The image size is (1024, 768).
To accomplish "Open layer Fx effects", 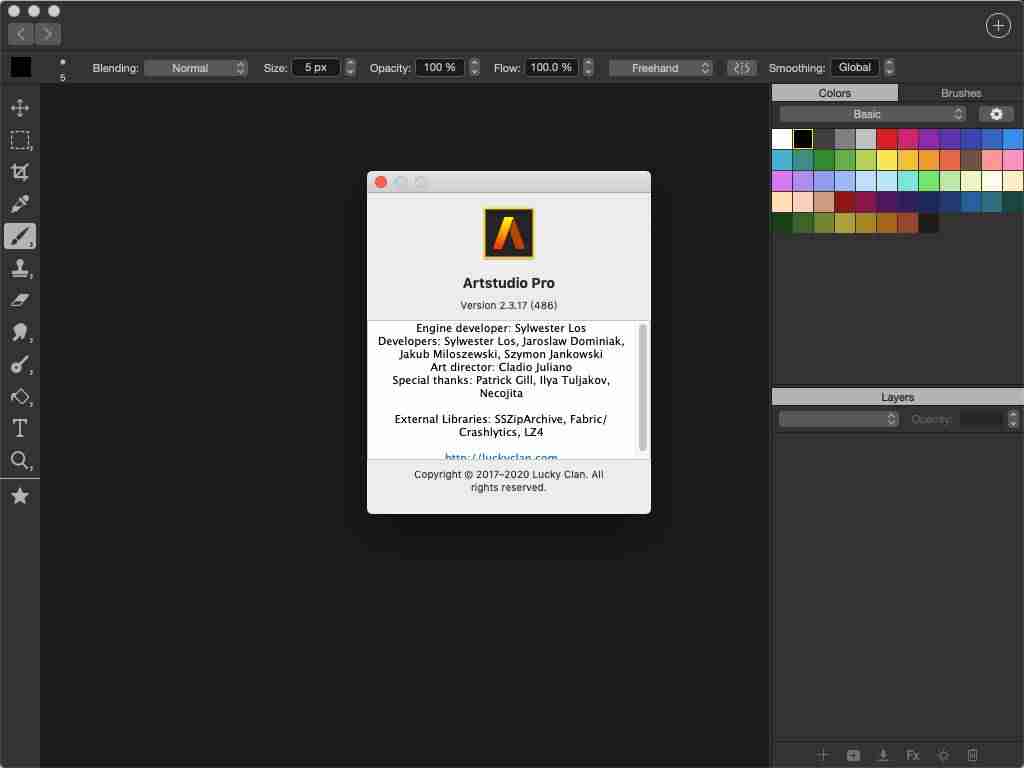I will coord(913,755).
